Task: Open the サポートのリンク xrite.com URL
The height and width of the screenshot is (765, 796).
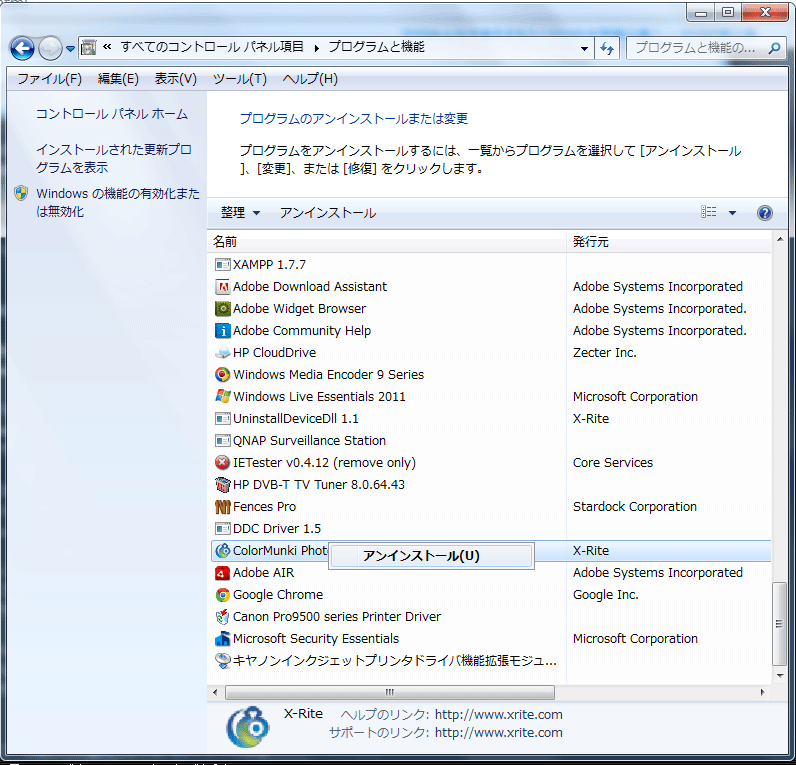Action: [x=499, y=733]
